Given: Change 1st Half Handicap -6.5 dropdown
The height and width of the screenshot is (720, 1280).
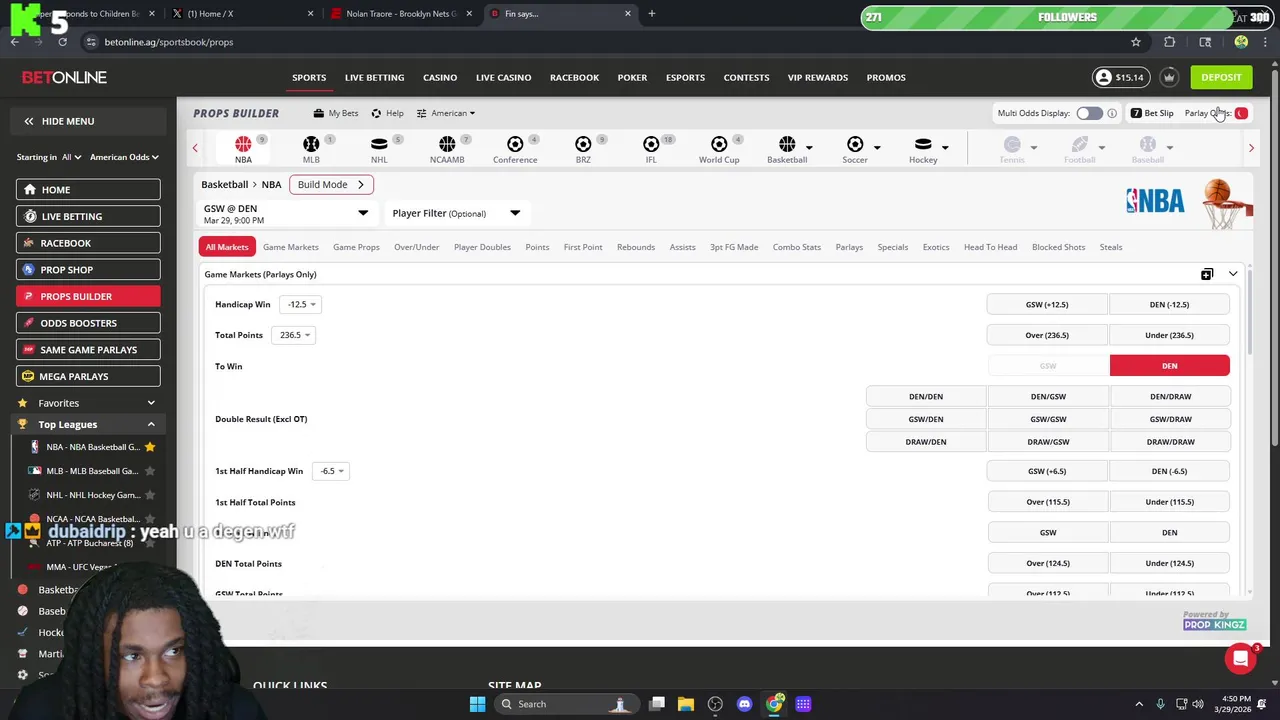Looking at the screenshot, I should coord(331,471).
